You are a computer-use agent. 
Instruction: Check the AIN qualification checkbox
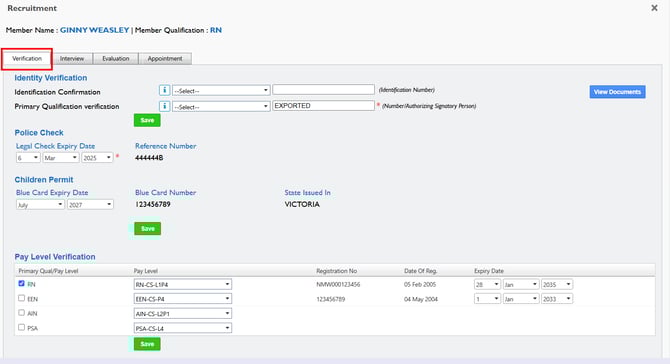pyautogui.click(x=21, y=312)
